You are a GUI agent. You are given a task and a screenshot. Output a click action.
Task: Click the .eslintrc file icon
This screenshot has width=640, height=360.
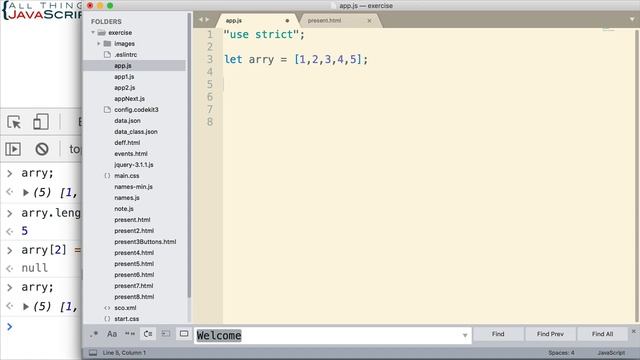coord(107,54)
